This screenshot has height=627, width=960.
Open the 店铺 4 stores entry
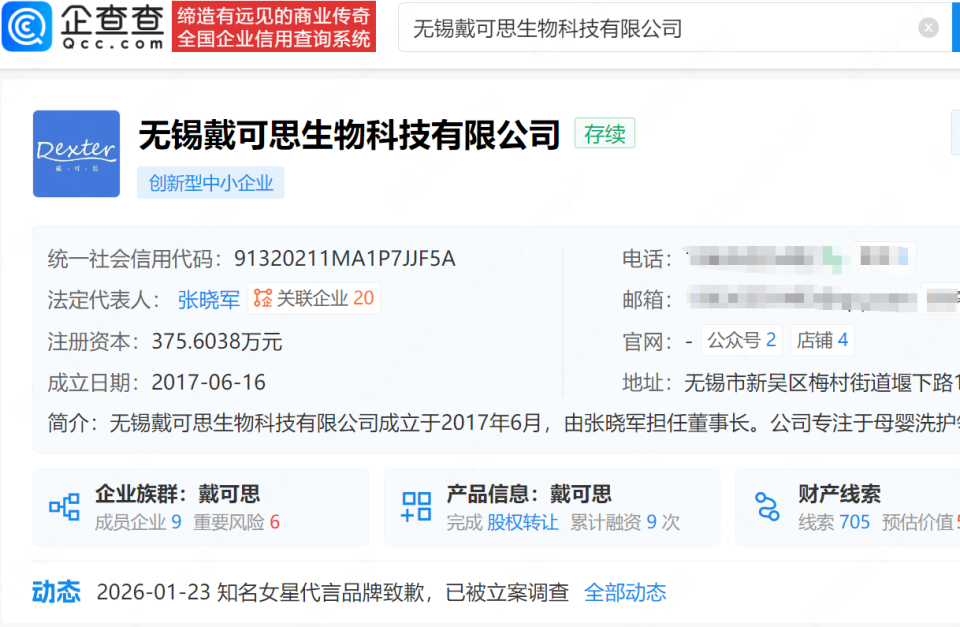point(822,341)
